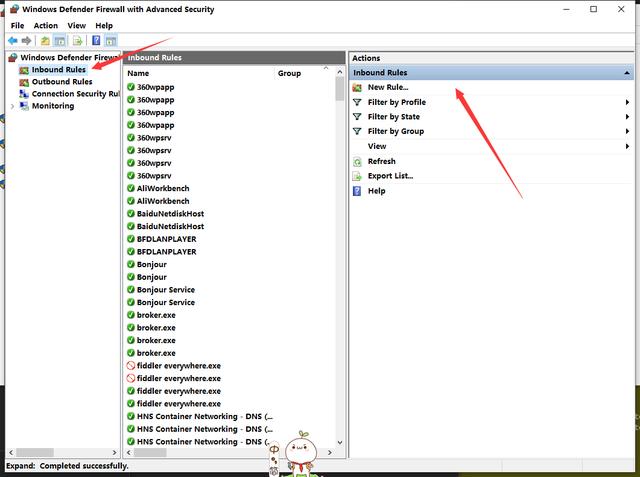640x477 pixels.
Task: Click the New Rule icon in Actions
Action: pos(357,87)
